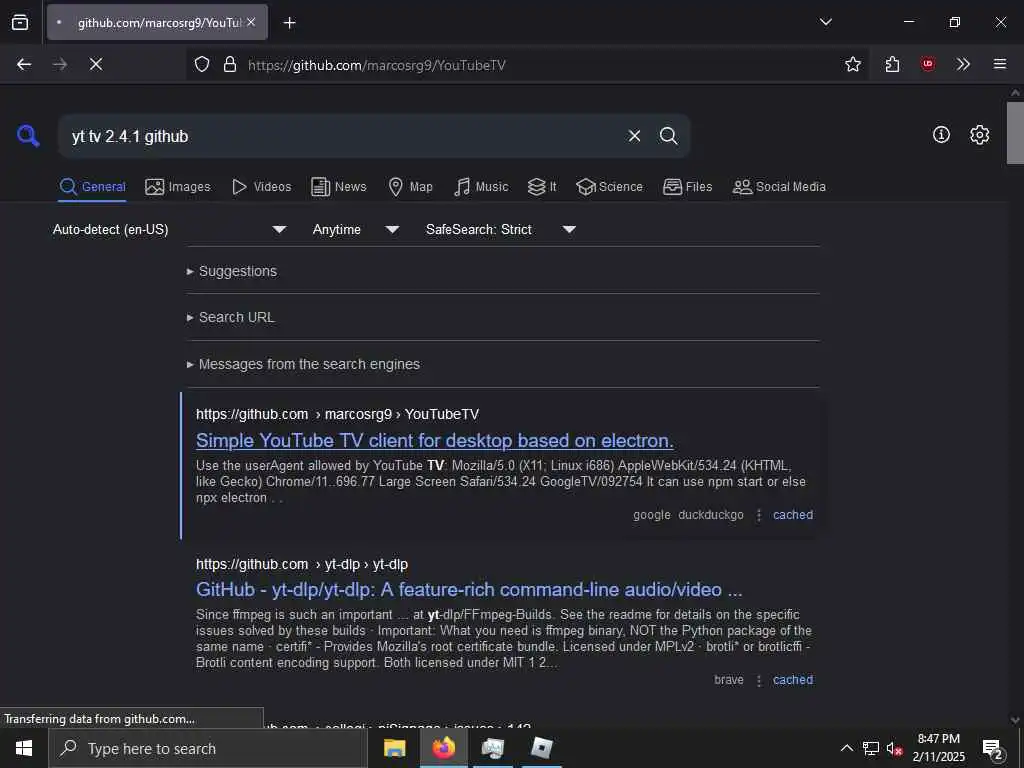Screen dimensions: 1024x768
Task: Open the Auto-detect language dropdown
Action: pos(169,229)
